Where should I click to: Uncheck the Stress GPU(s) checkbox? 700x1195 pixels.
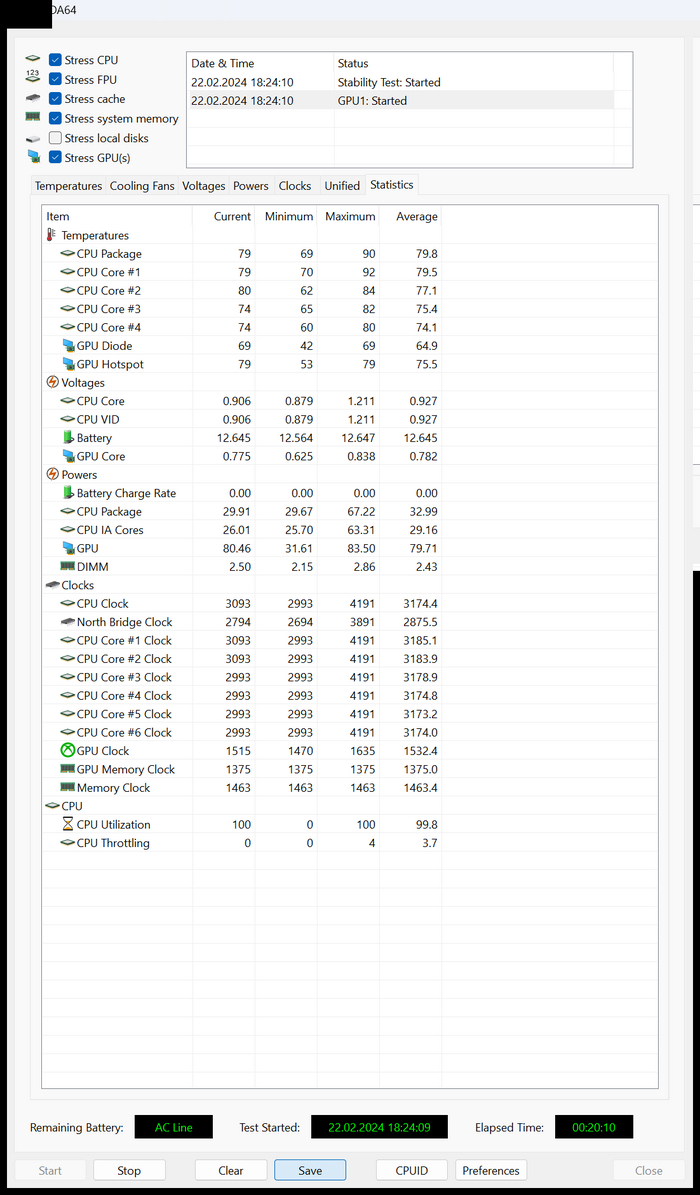[x=55, y=158]
